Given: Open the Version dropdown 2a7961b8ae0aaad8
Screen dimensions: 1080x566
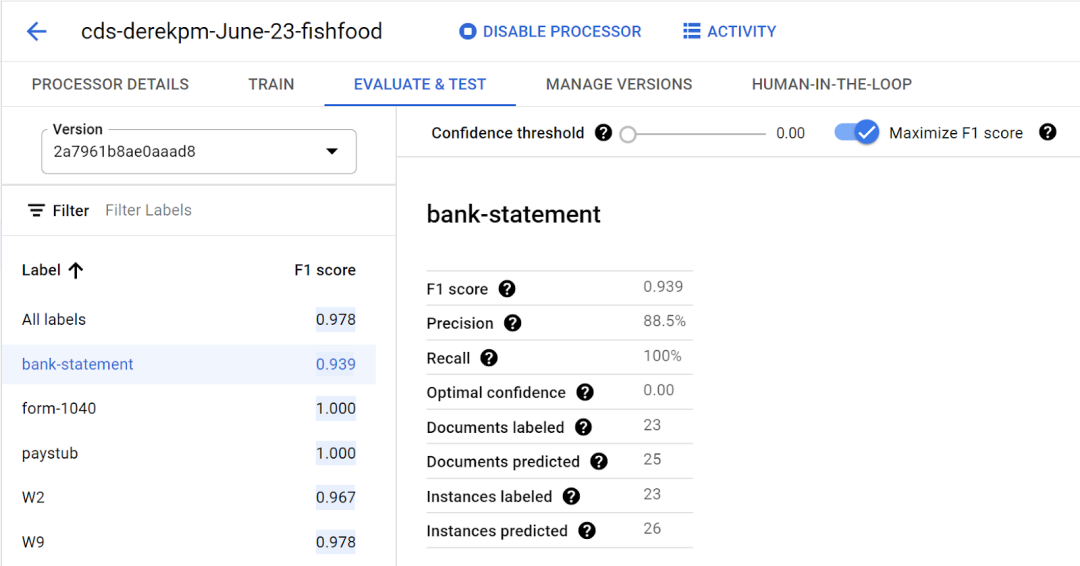Looking at the screenshot, I should (x=199, y=151).
